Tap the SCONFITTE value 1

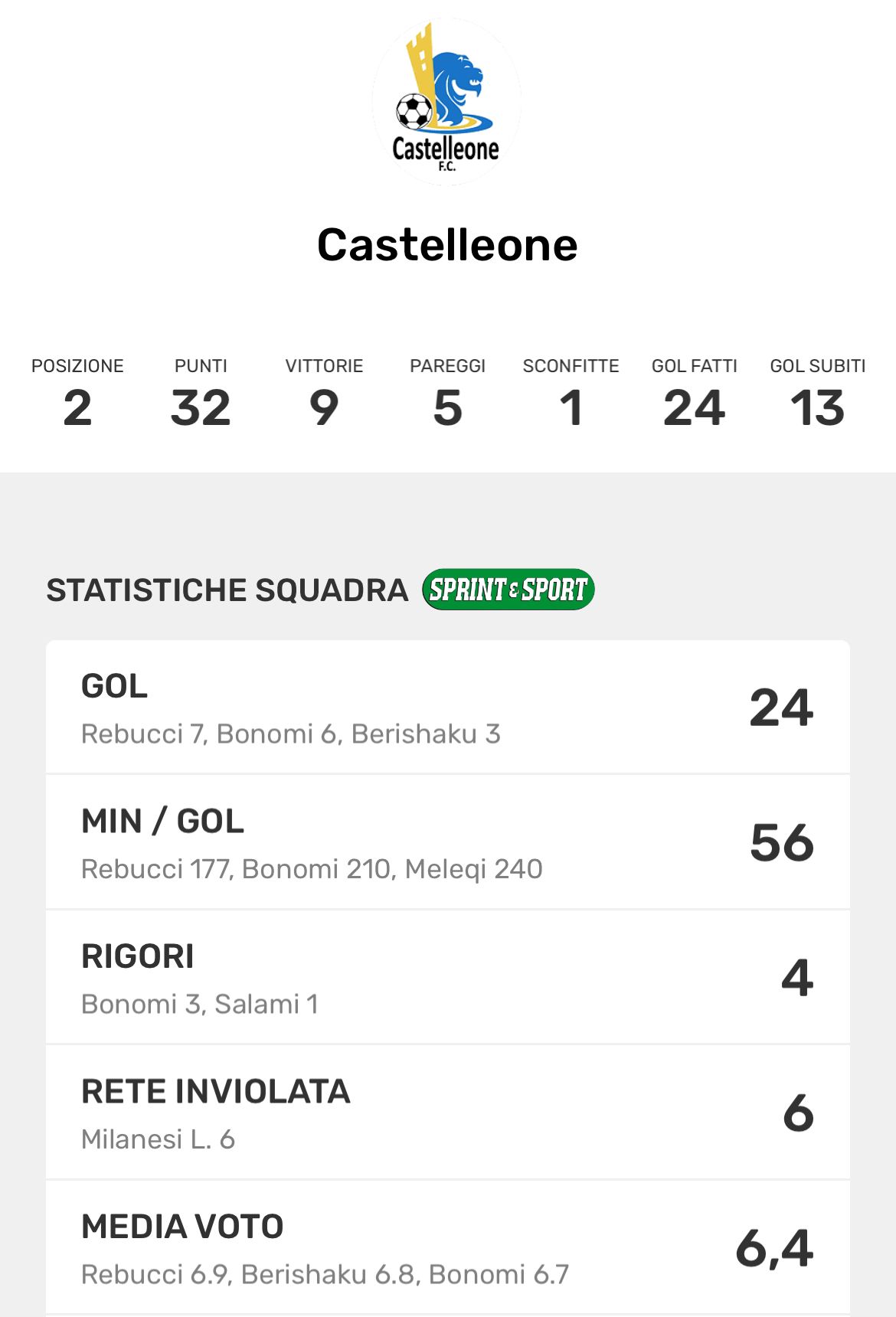(571, 407)
